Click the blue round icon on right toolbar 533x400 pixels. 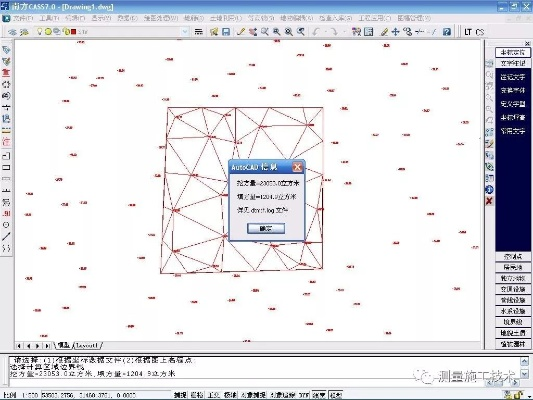[x=489, y=190]
